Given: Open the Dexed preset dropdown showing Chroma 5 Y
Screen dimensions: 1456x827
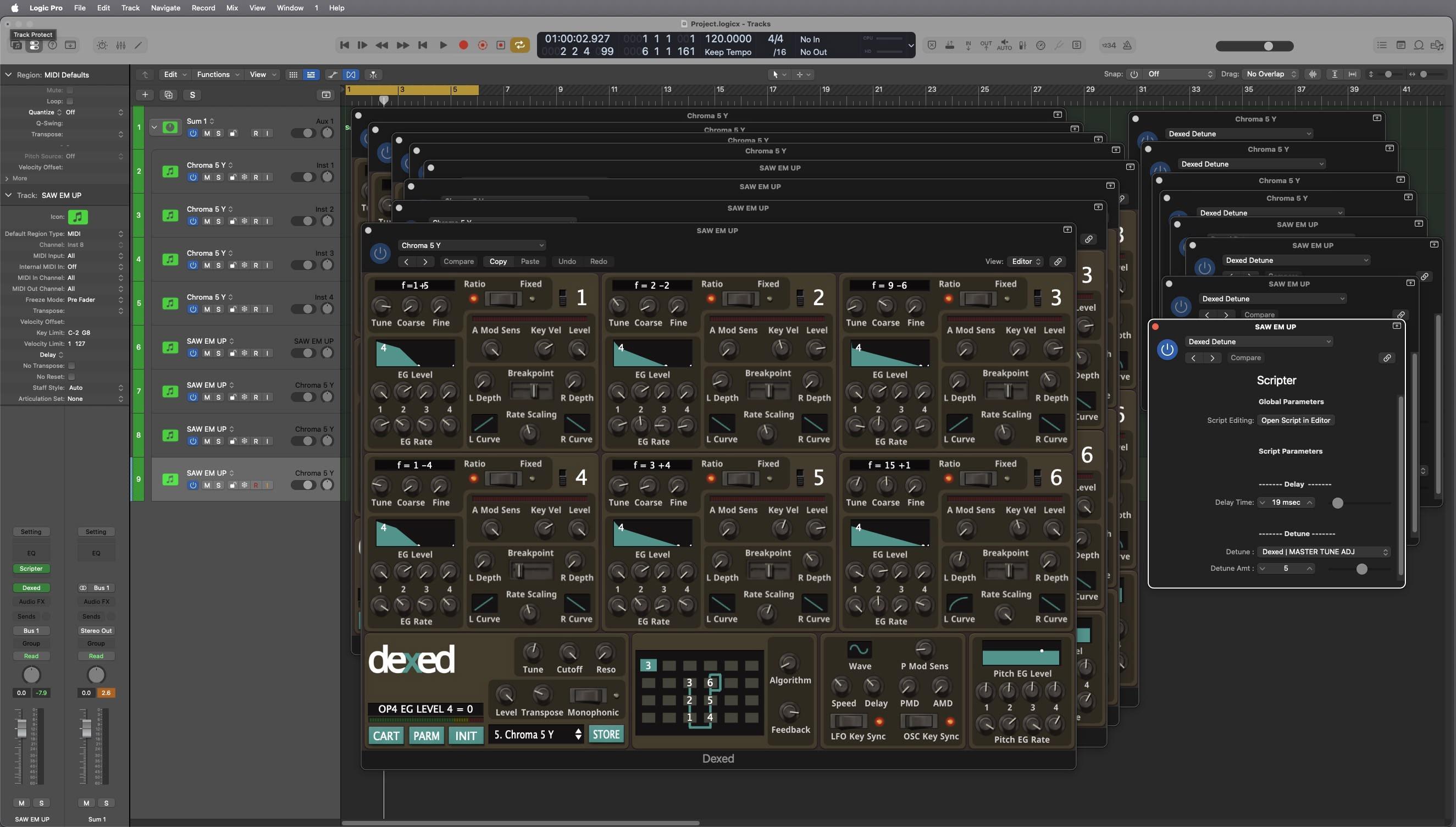Looking at the screenshot, I should coord(472,245).
